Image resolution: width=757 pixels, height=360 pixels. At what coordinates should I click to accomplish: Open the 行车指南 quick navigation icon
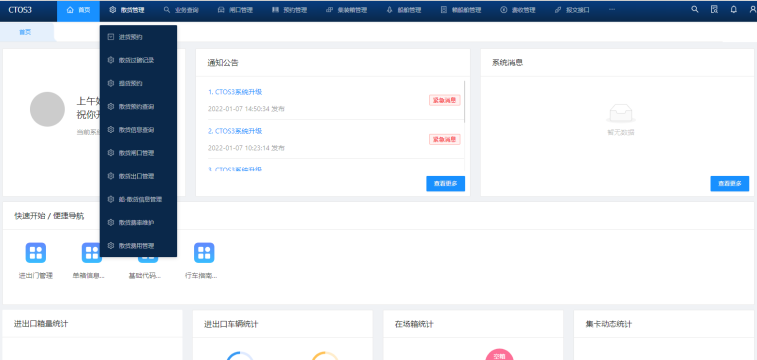204,252
